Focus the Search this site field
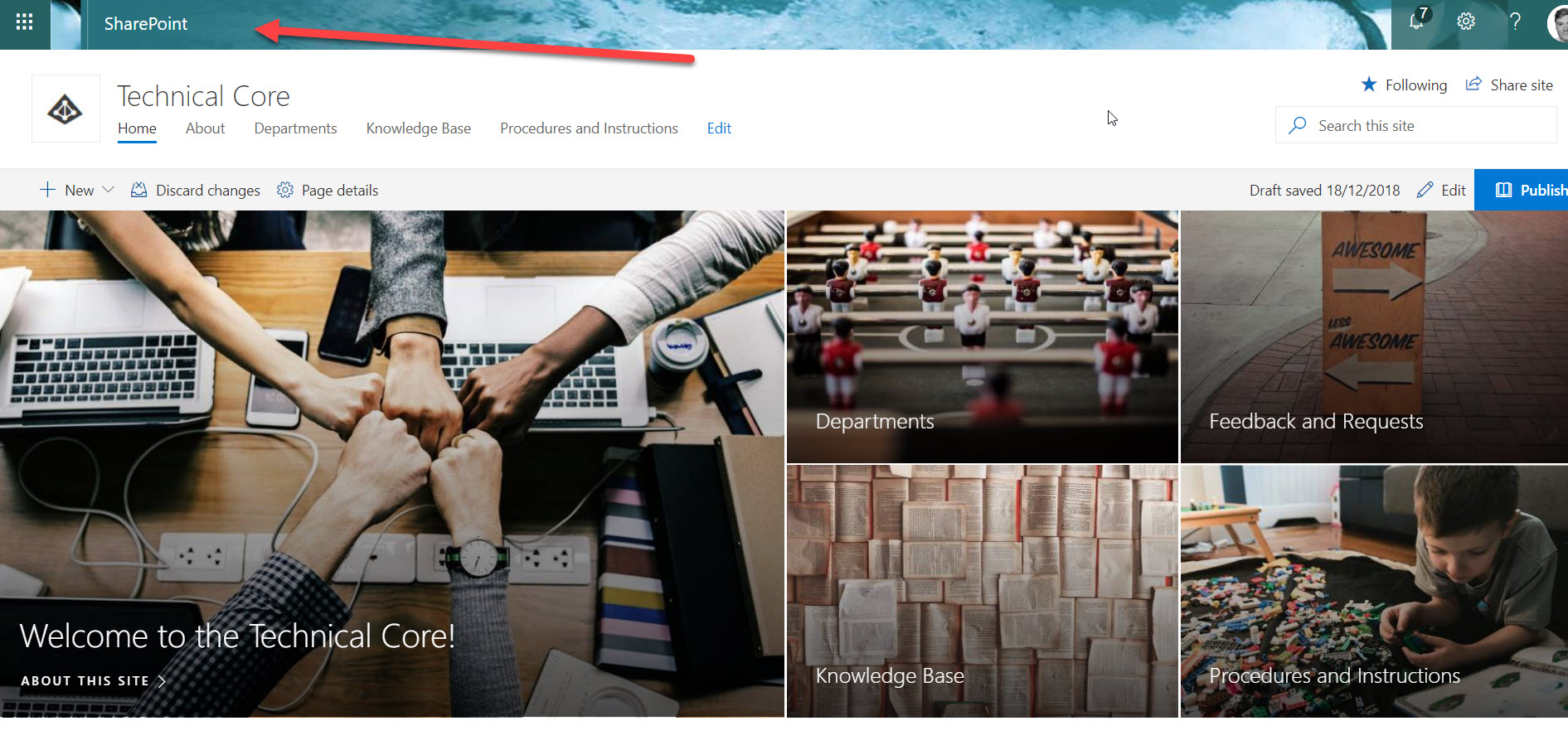 point(1415,125)
